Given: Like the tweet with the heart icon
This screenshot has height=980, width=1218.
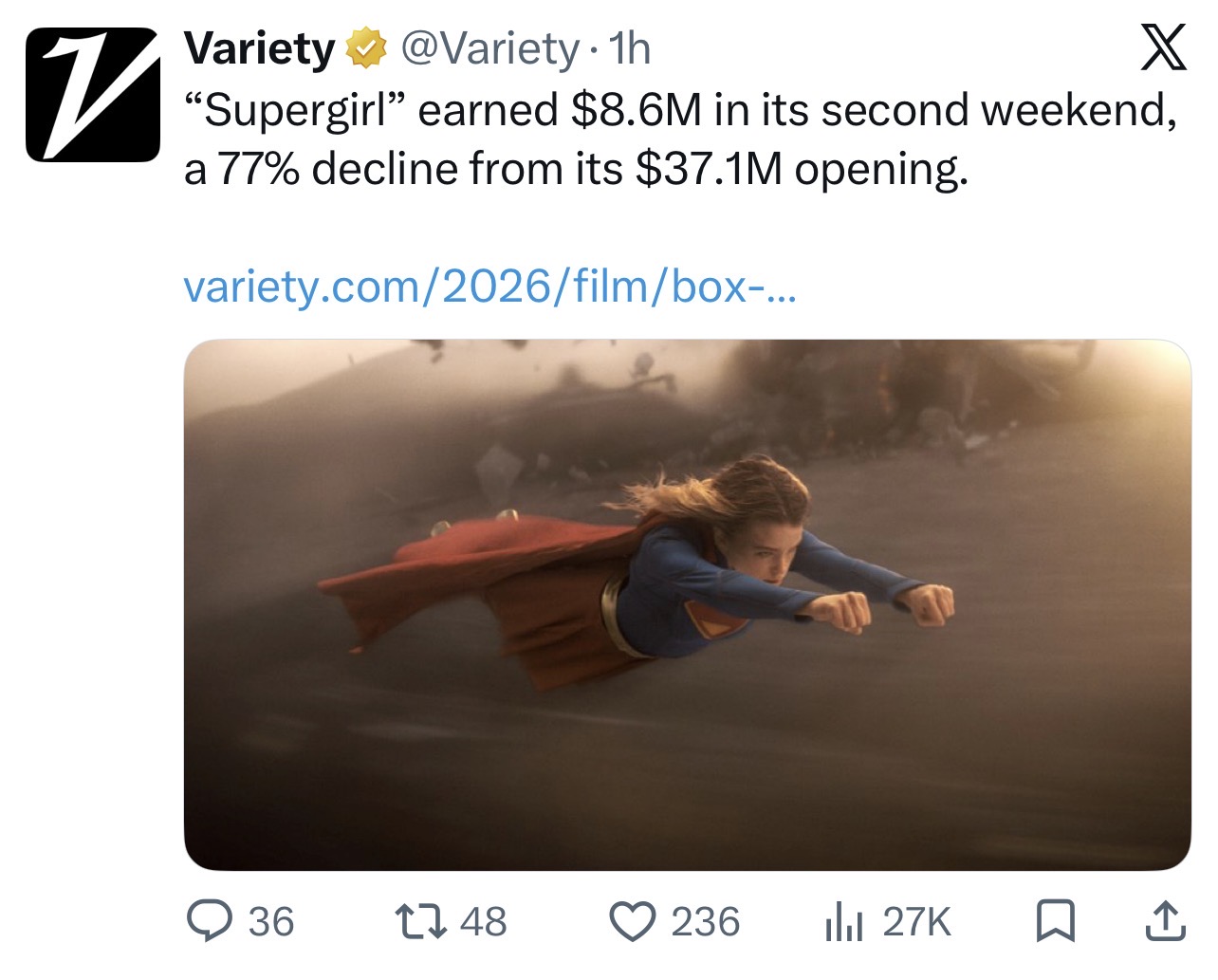Looking at the screenshot, I should click(632, 921).
